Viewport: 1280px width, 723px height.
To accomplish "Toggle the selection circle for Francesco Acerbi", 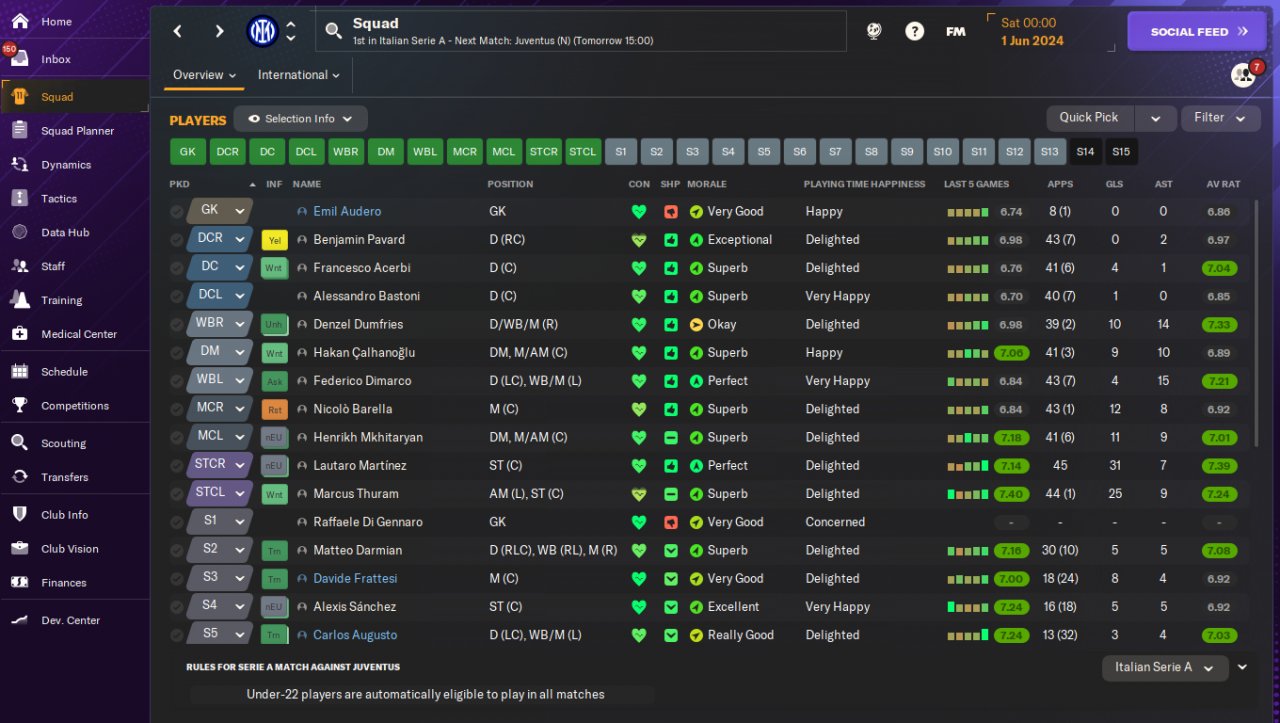I will (x=177, y=268).
